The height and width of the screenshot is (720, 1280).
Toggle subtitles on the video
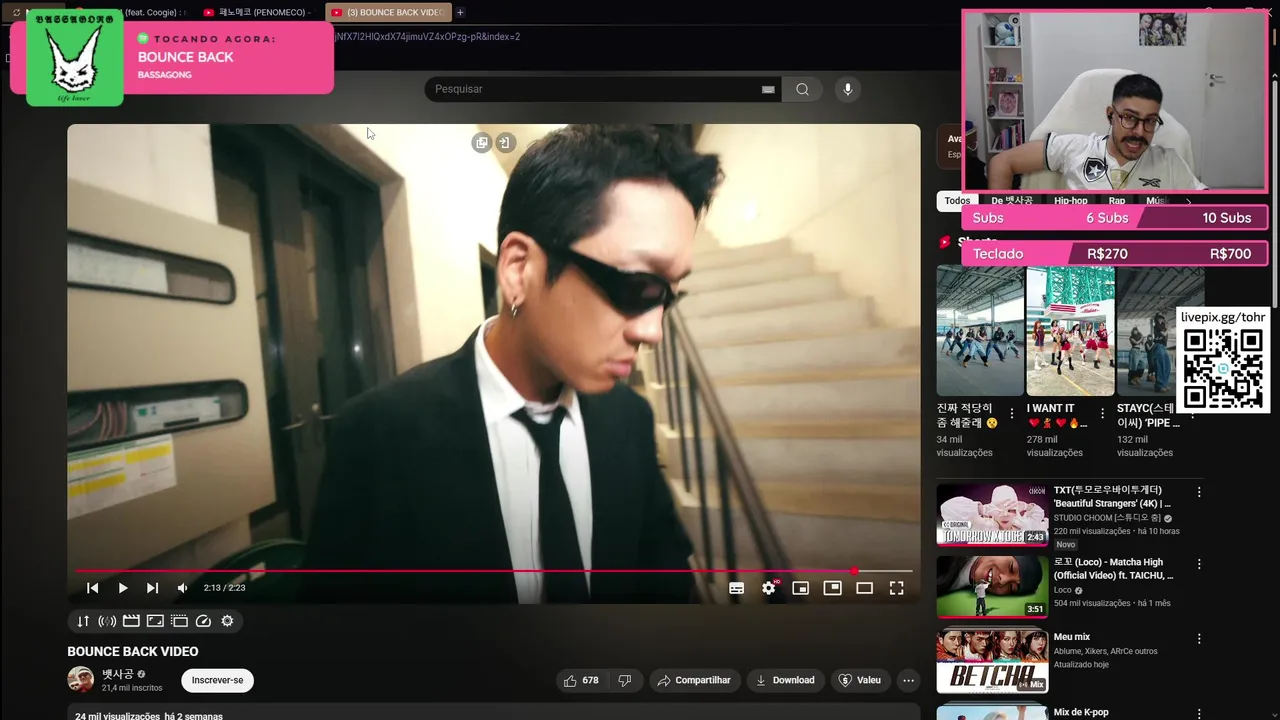tap(737, 588)
